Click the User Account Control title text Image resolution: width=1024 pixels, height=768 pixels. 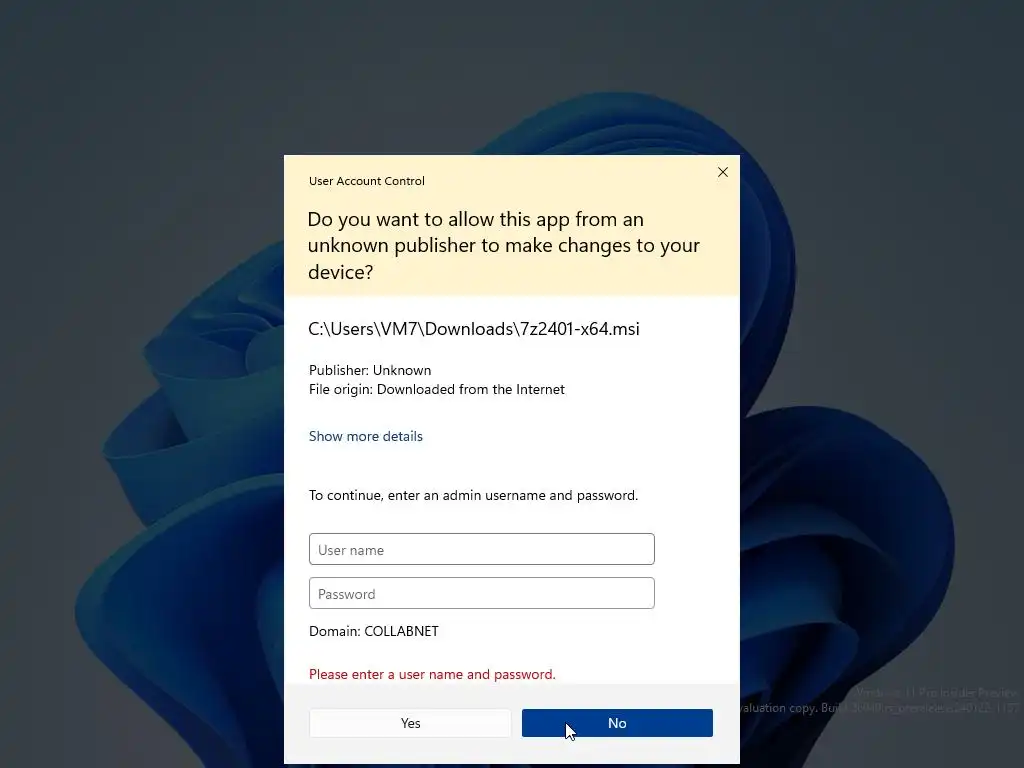coord(366,181)
